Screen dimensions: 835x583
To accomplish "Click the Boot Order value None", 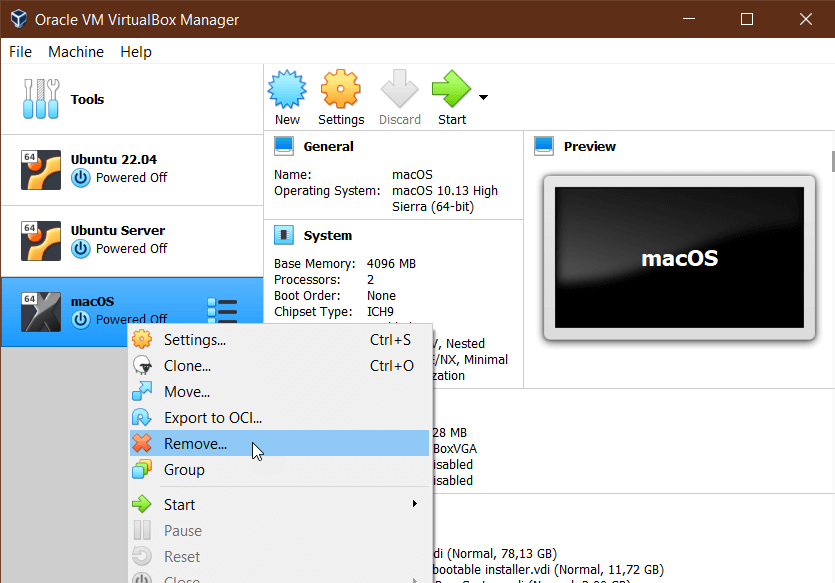I will click(x=381, y=295).
